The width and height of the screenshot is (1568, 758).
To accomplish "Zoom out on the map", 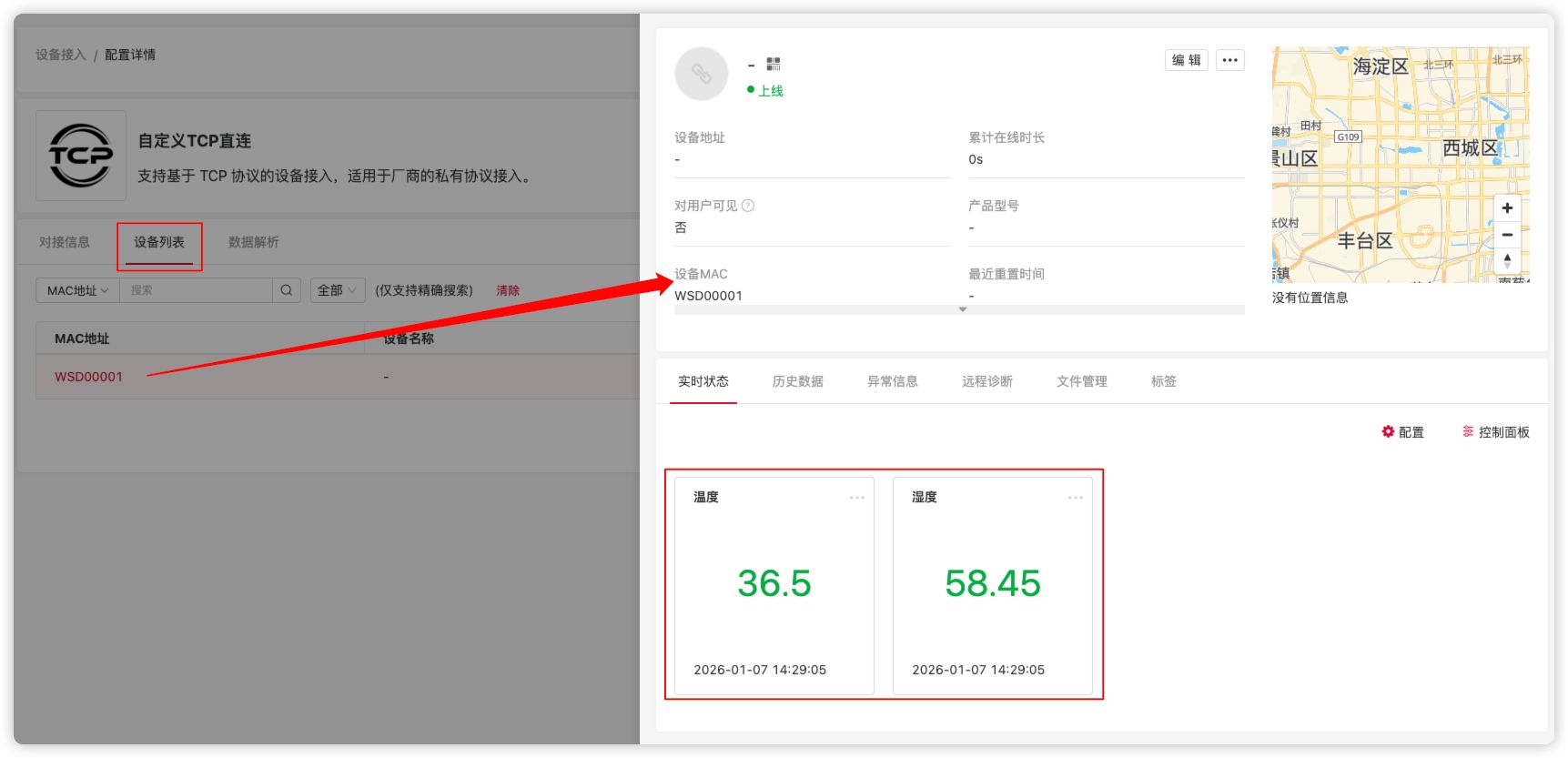I will pos(1507,235).
